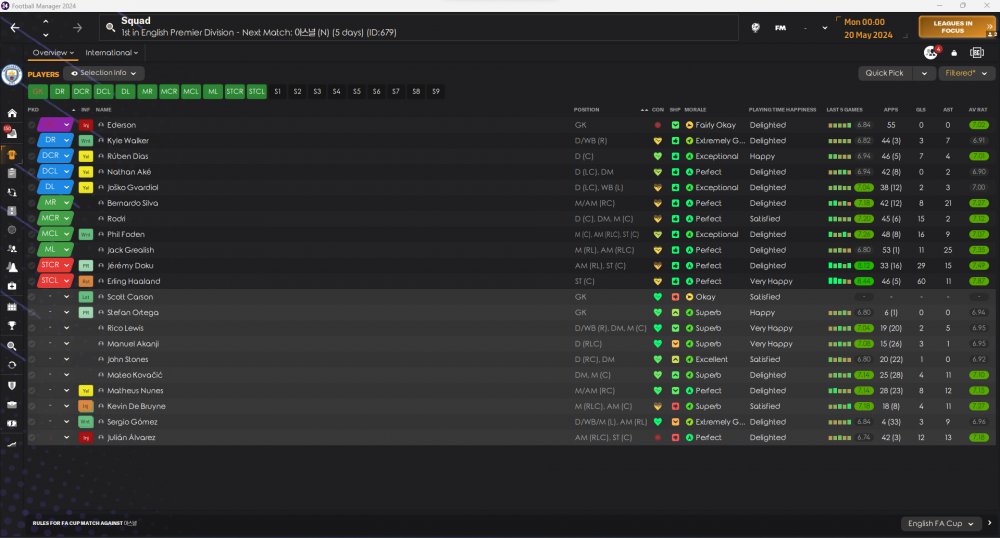Click Matheus Nunes' yellow Yel badge

tap(85, 391)
